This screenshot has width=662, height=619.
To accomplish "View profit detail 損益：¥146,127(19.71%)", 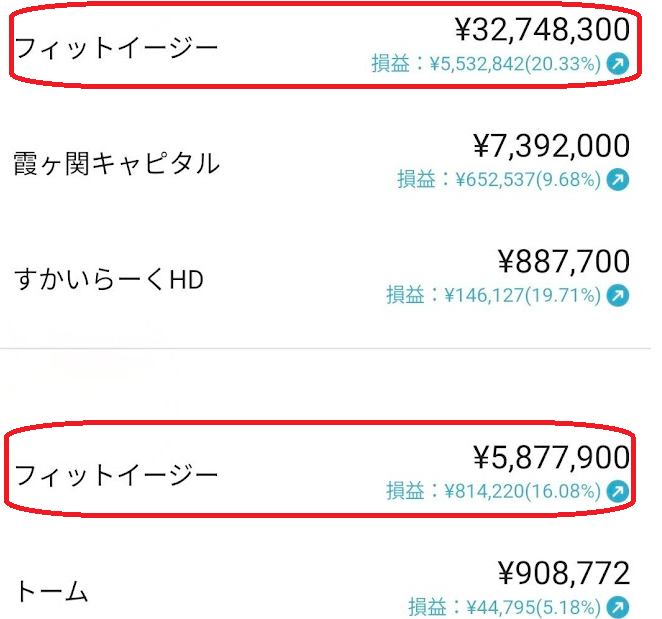I will [x=493, y=295].
